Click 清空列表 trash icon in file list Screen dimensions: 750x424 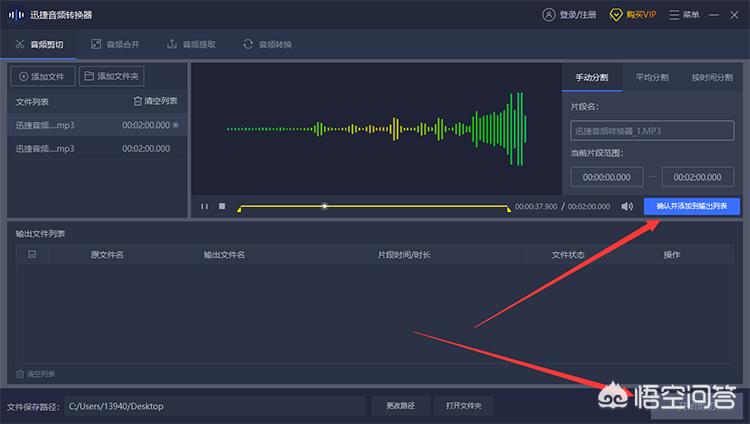(x=138, y=101)
